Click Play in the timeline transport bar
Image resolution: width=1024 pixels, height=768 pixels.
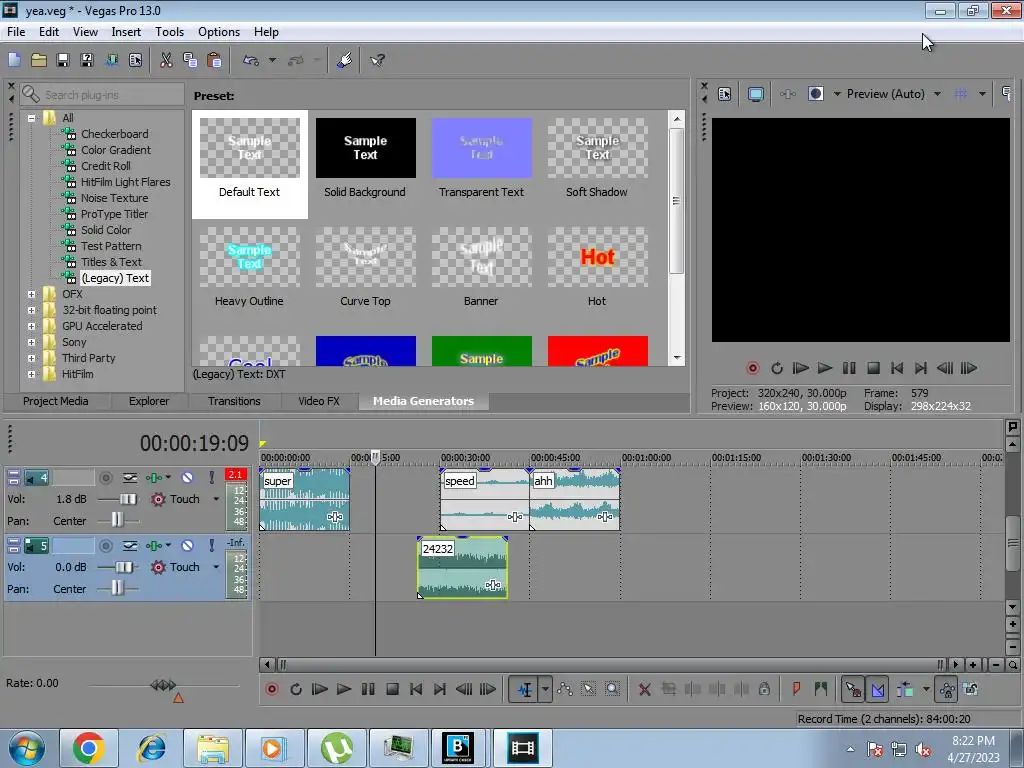[x=344, y=689]
